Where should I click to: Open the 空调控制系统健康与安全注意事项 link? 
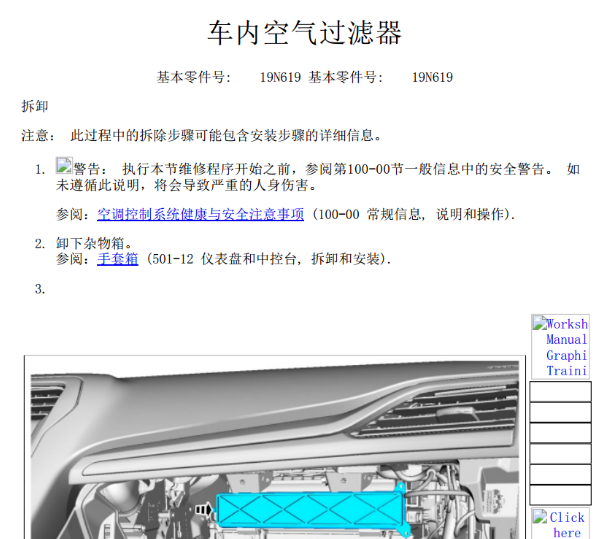pos(200,214)
